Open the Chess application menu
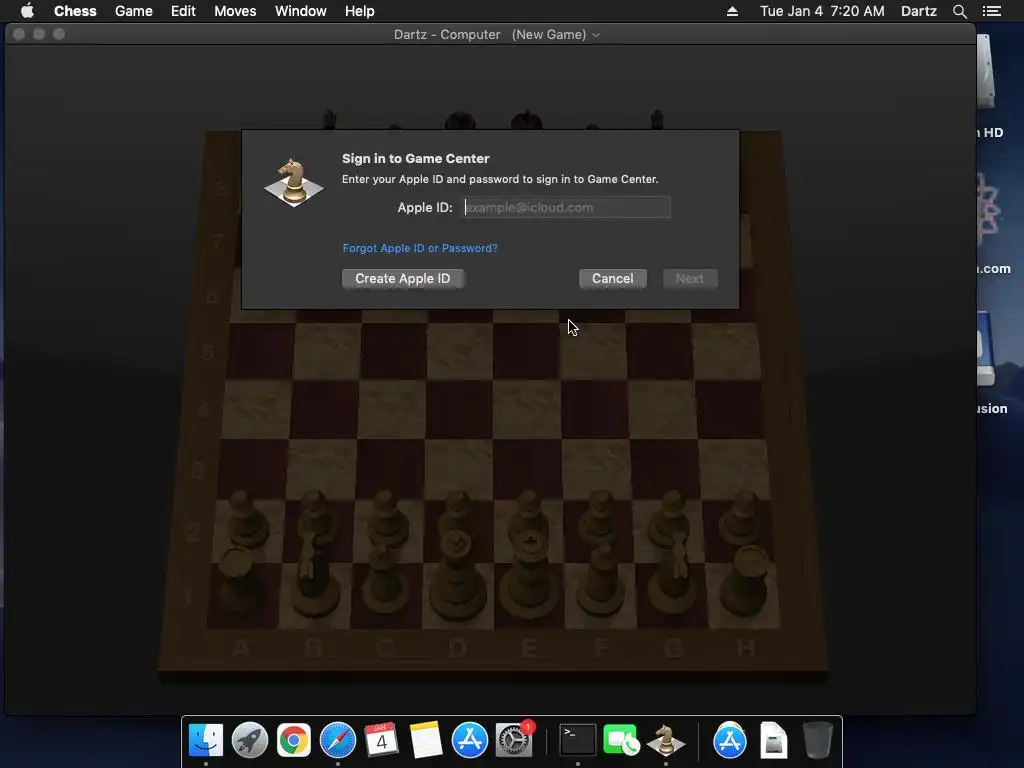The image size is (1024, 768). coord(75,11)
